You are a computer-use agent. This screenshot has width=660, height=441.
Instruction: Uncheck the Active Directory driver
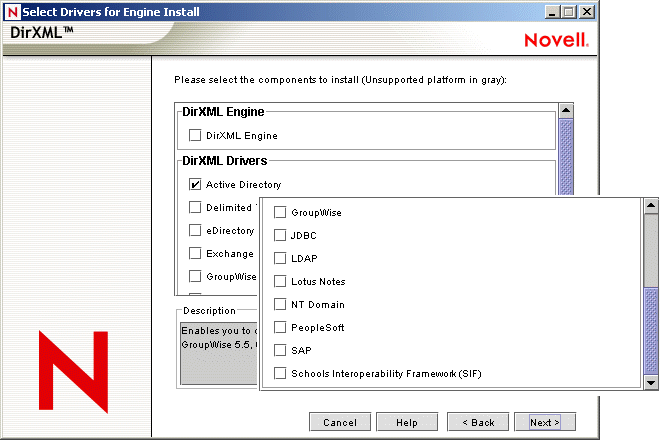[195, 184]
